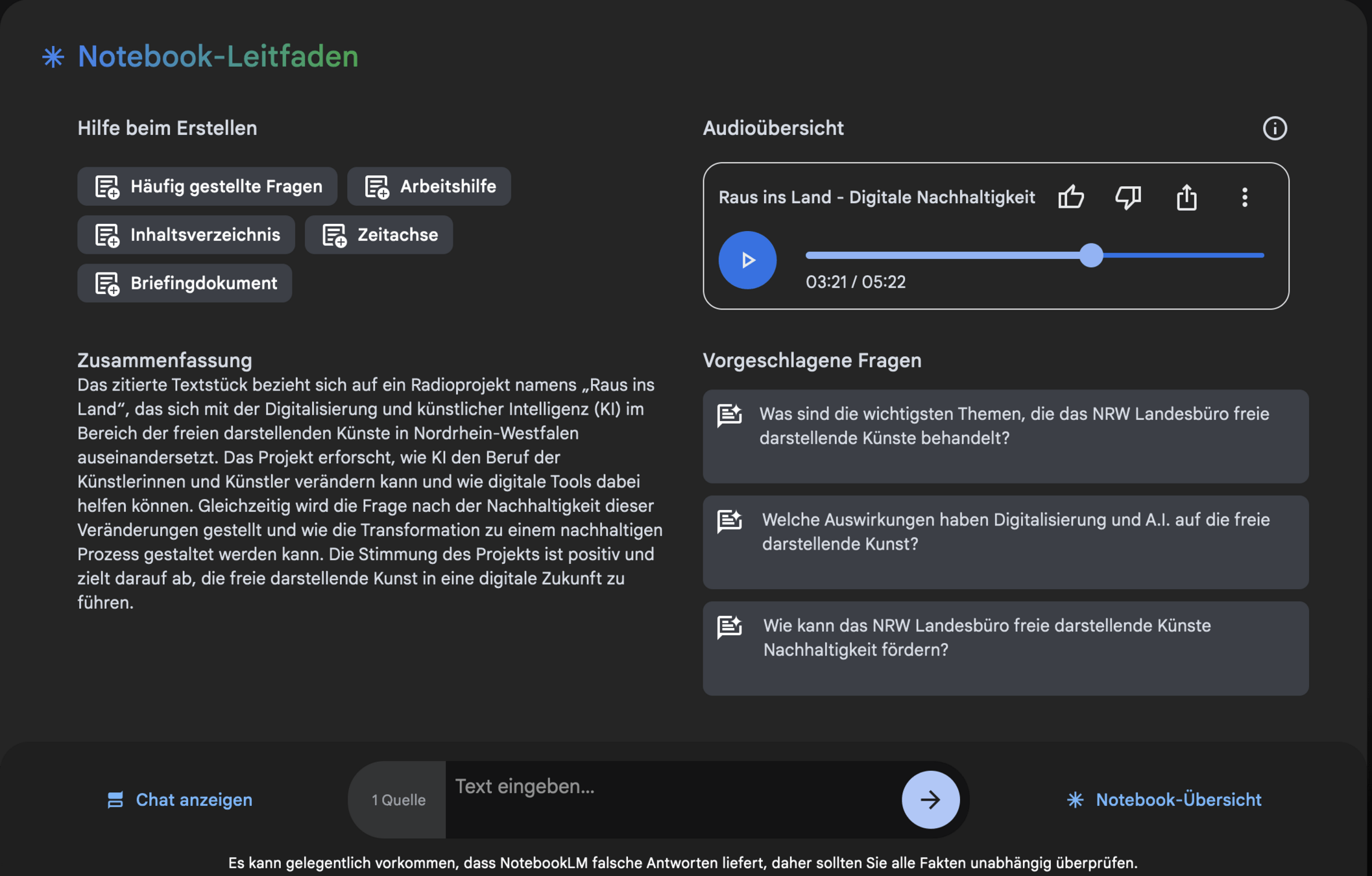Create Häufig gestellte Fragen document
1372x876 pixels.
[x=208, y=187]
